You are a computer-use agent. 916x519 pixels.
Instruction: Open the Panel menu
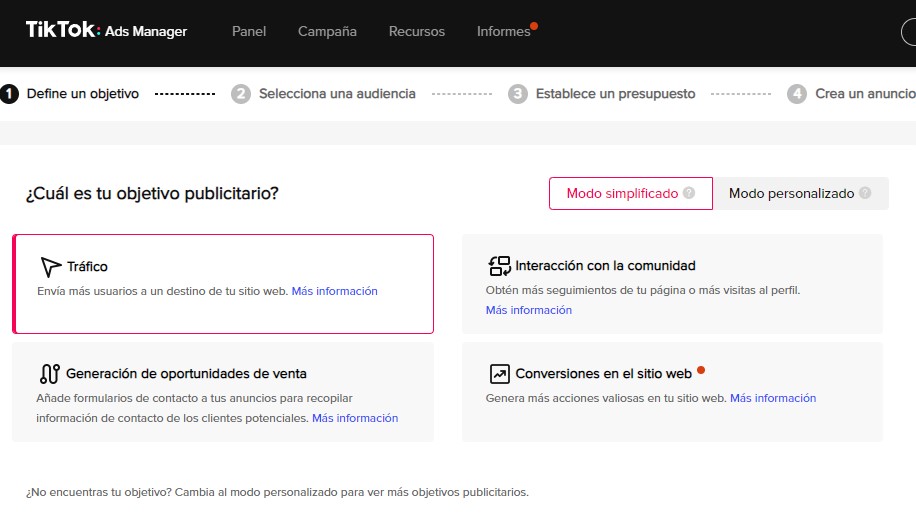click(249, 31)
